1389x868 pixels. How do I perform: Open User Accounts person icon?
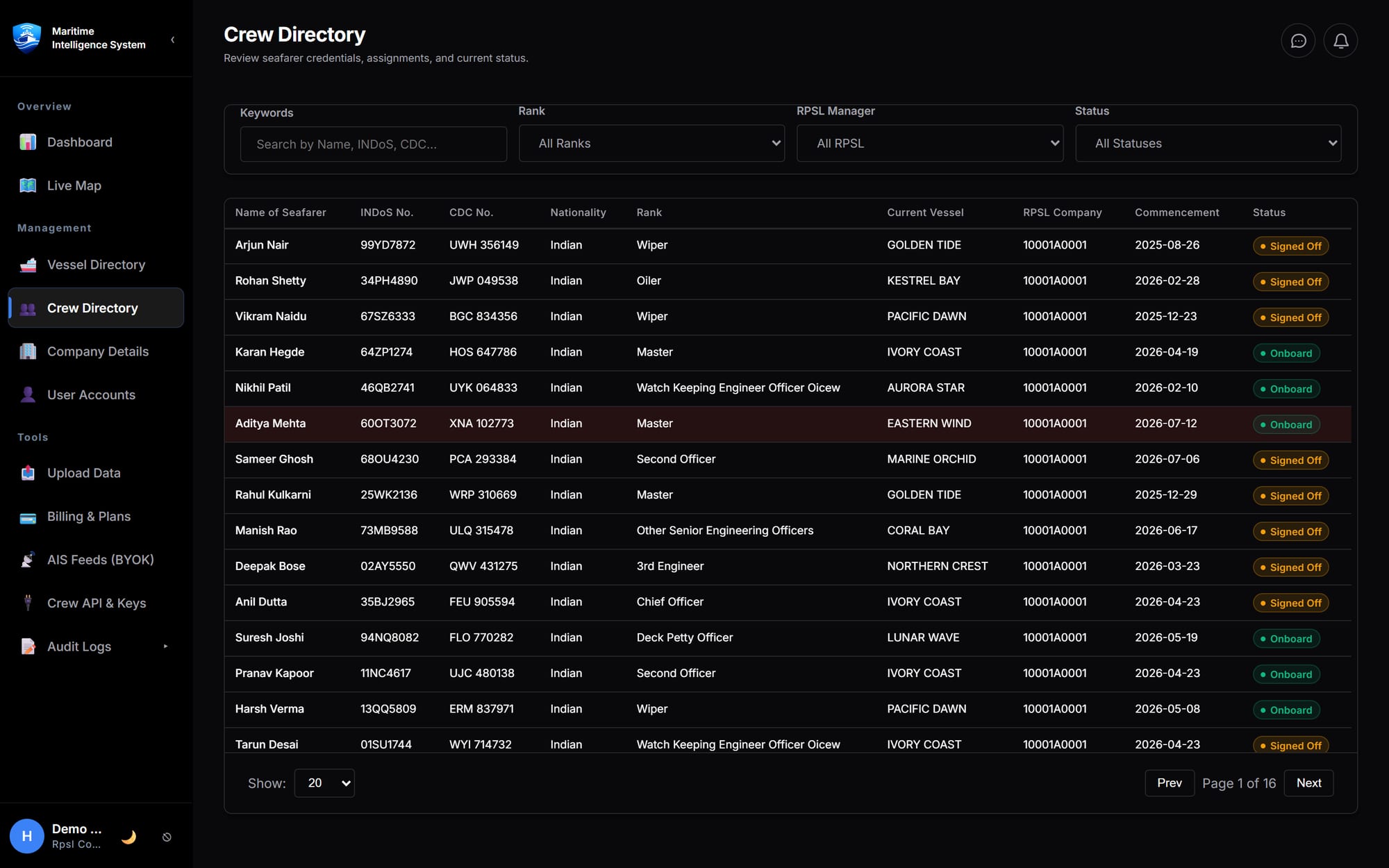click(x=28, y=394)
